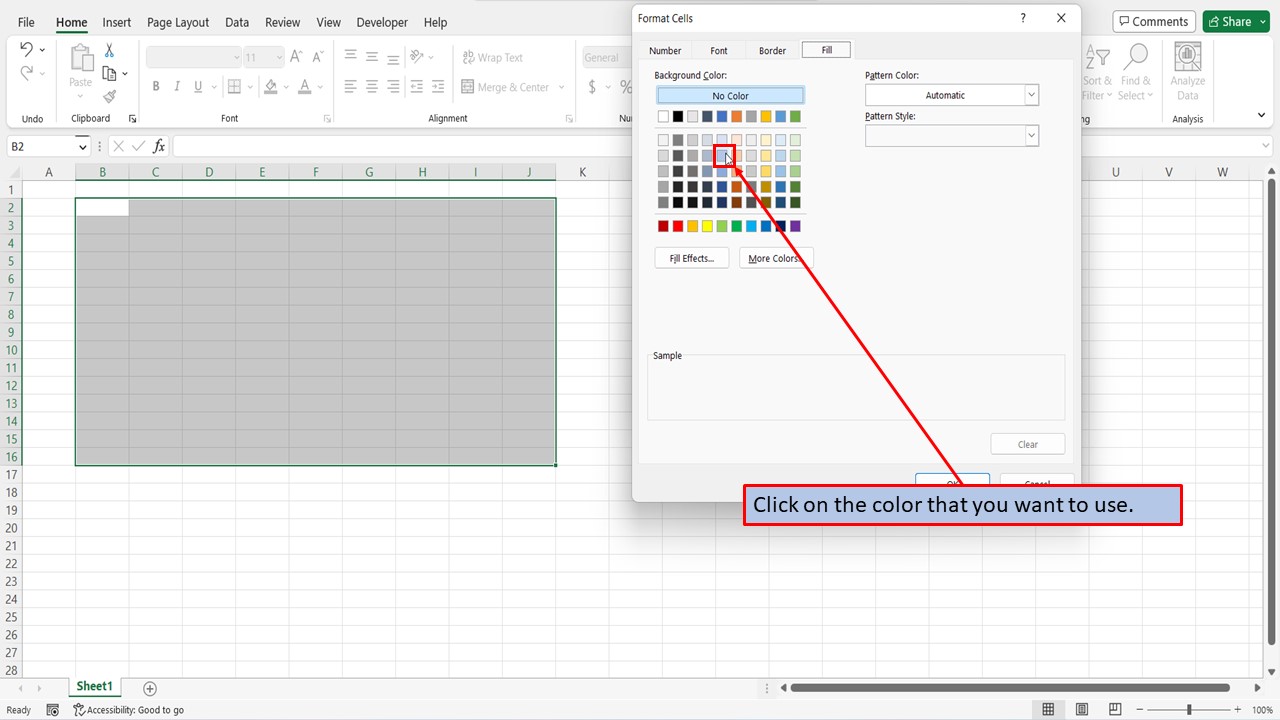1280x720 pixels.
Task: Switch to the Border tab in dialog
Action: coord(772,50)
